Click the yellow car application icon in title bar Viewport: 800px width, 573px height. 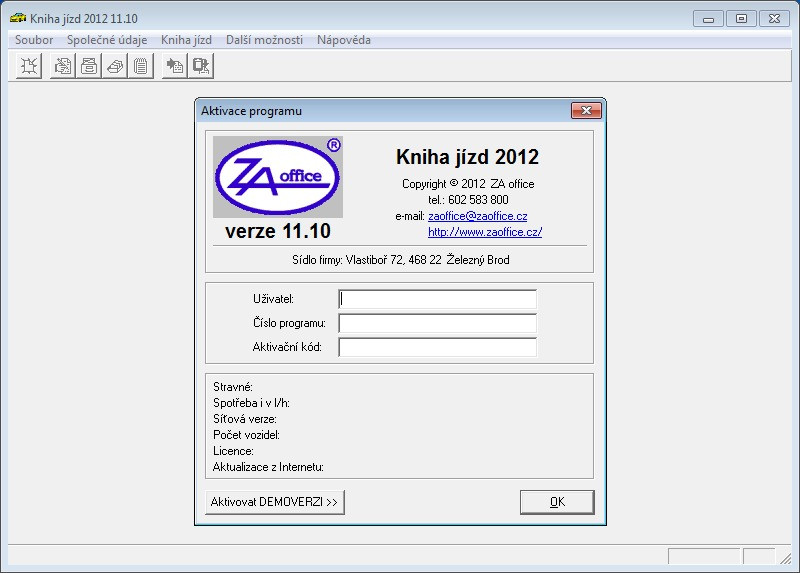[18, 18]
